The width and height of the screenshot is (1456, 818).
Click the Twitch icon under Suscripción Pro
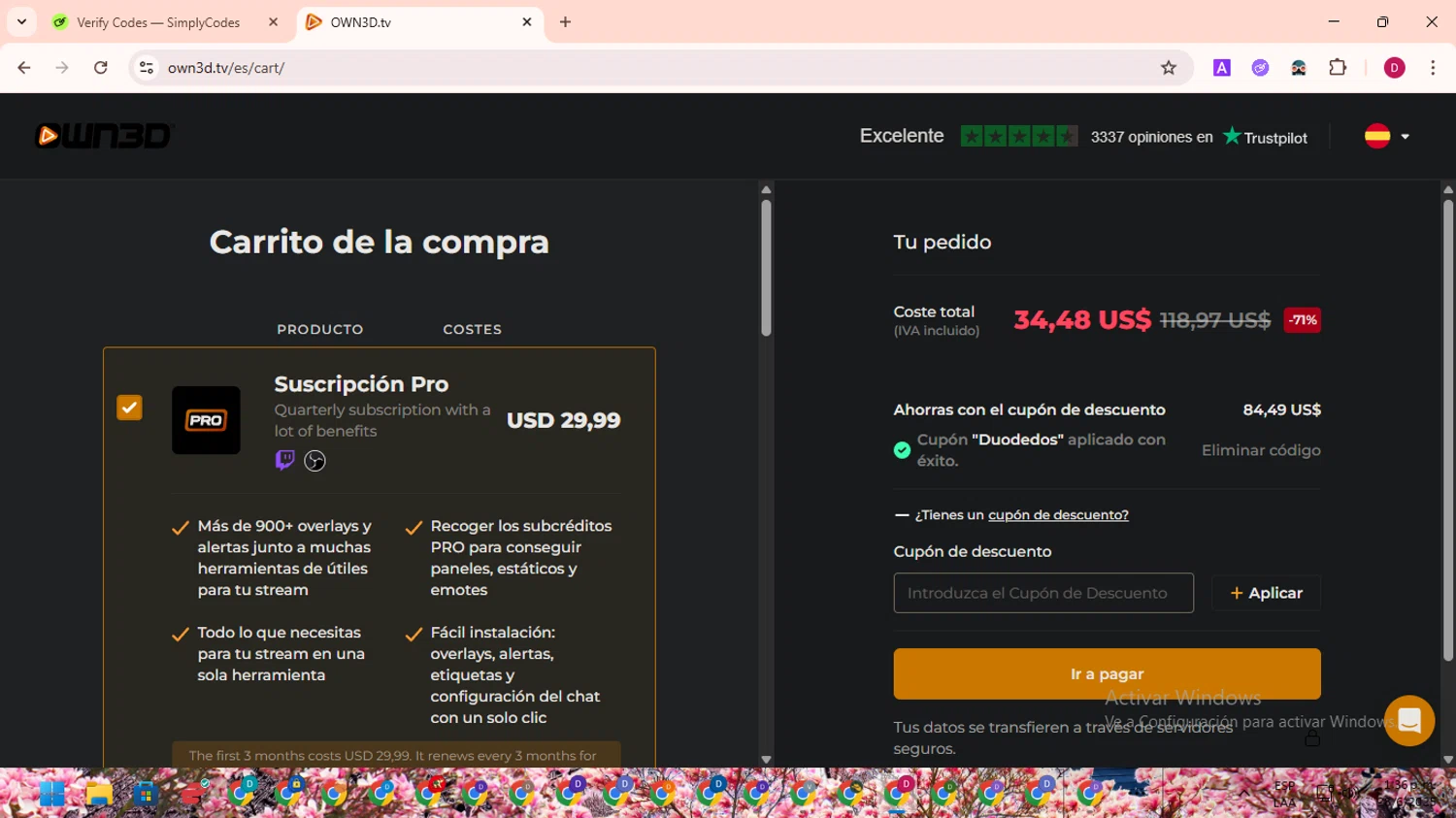[x=284, y=460]
